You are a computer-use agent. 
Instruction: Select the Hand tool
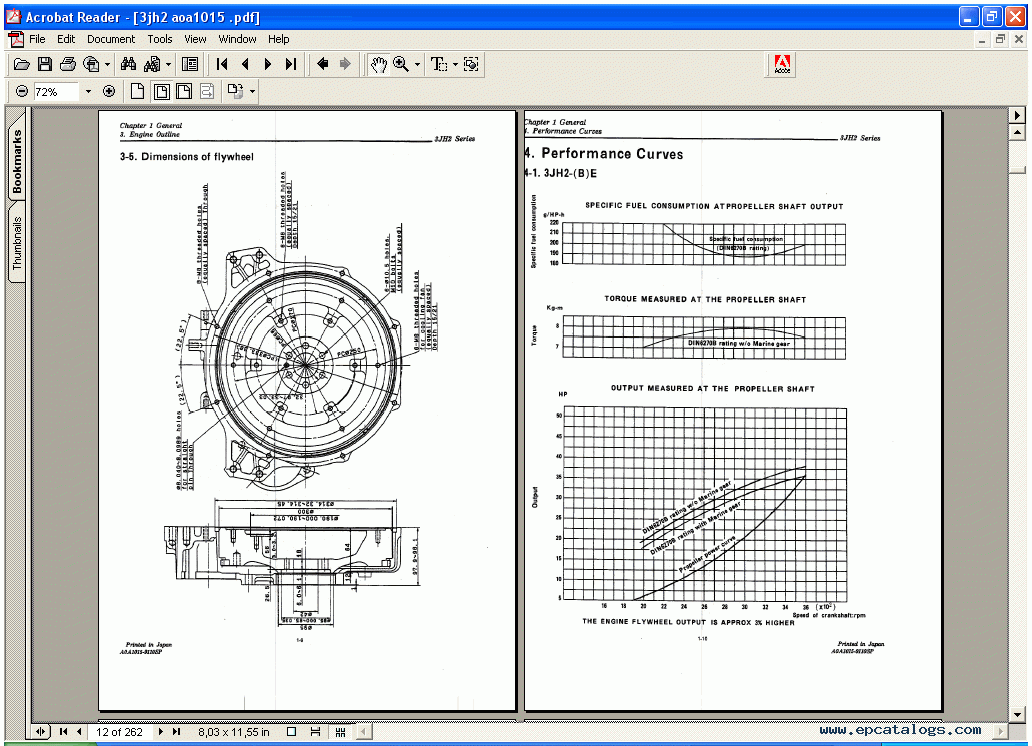click(378, 65)
